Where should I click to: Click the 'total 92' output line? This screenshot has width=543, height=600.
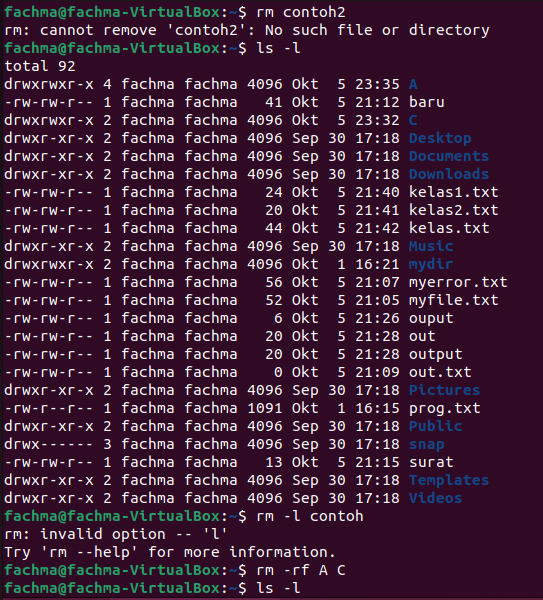point(40,66)
